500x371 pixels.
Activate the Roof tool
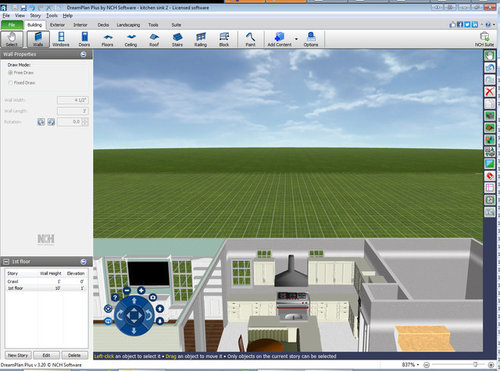pos(154,39)
